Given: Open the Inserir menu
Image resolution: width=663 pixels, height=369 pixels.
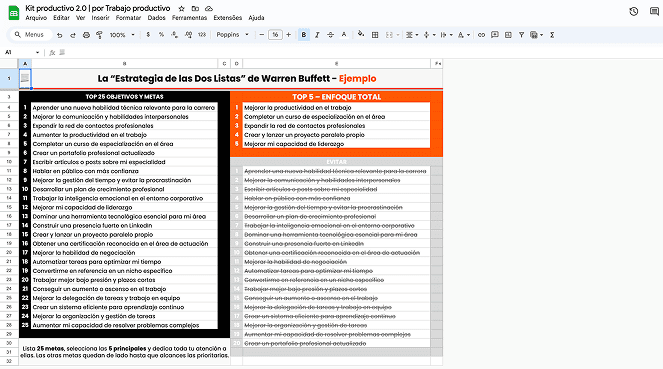Looking at the screenshot, I should (x=100, y=18).
